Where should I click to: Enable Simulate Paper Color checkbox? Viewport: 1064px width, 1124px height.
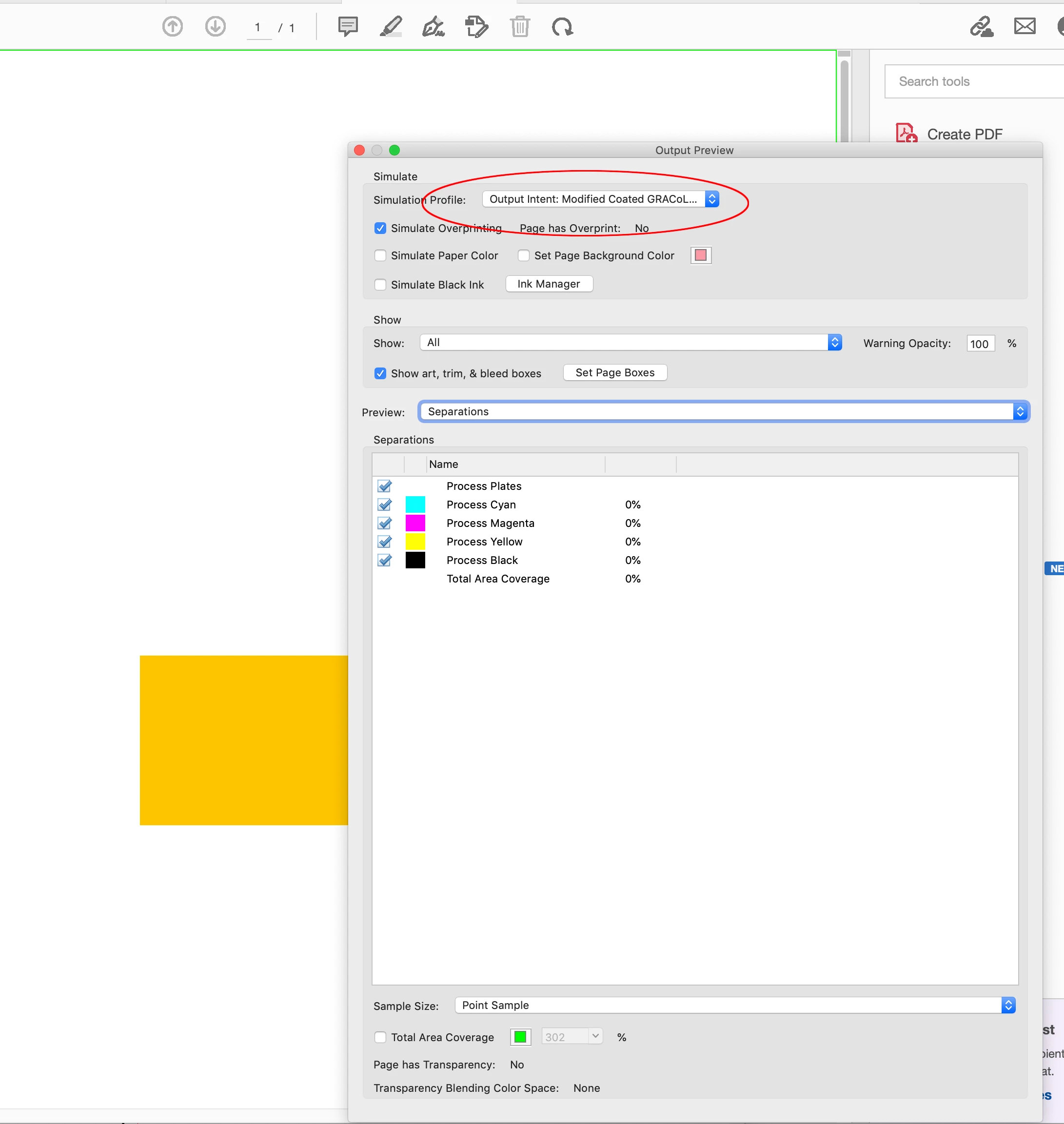coord(380,255)
